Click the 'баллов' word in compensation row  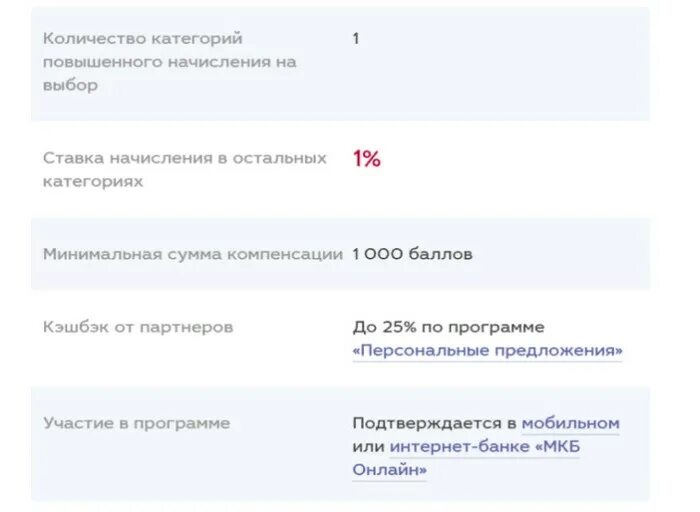440,254
